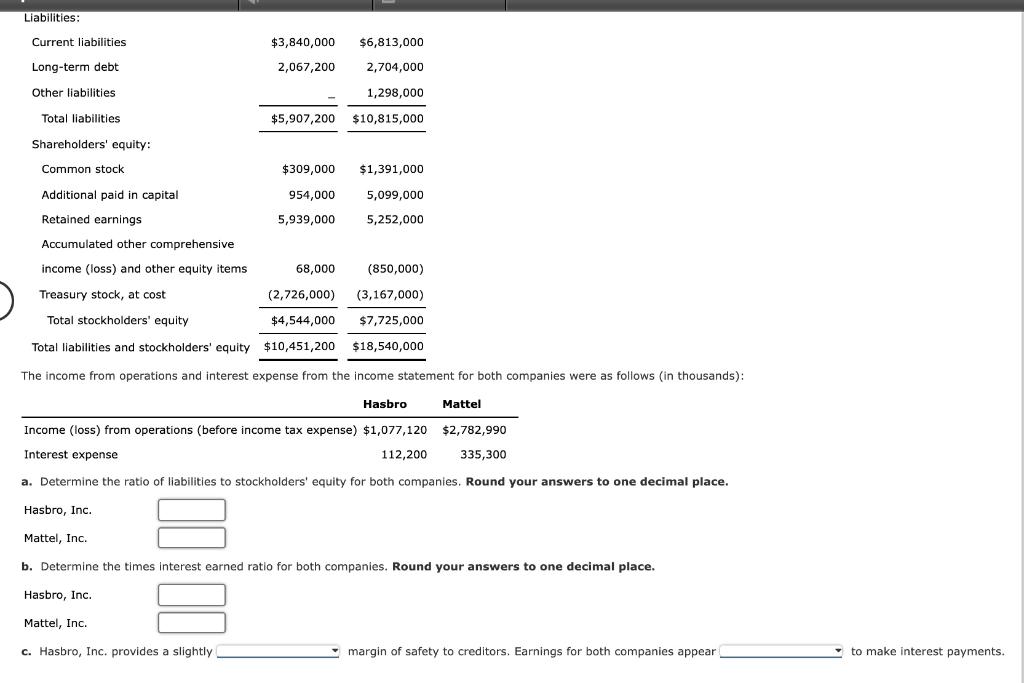Click the dark toolbar strip at the top
The width and height of the screenshot is (1024, 683).
pyautogui.click(x=600, y=4)
